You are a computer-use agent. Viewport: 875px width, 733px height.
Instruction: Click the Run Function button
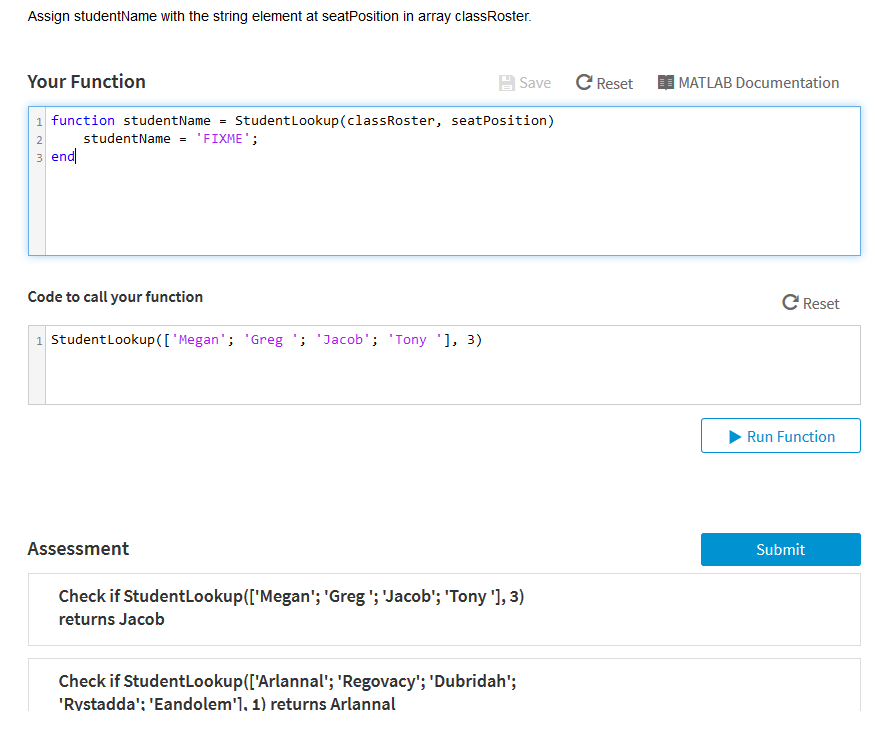pos(780,435)
